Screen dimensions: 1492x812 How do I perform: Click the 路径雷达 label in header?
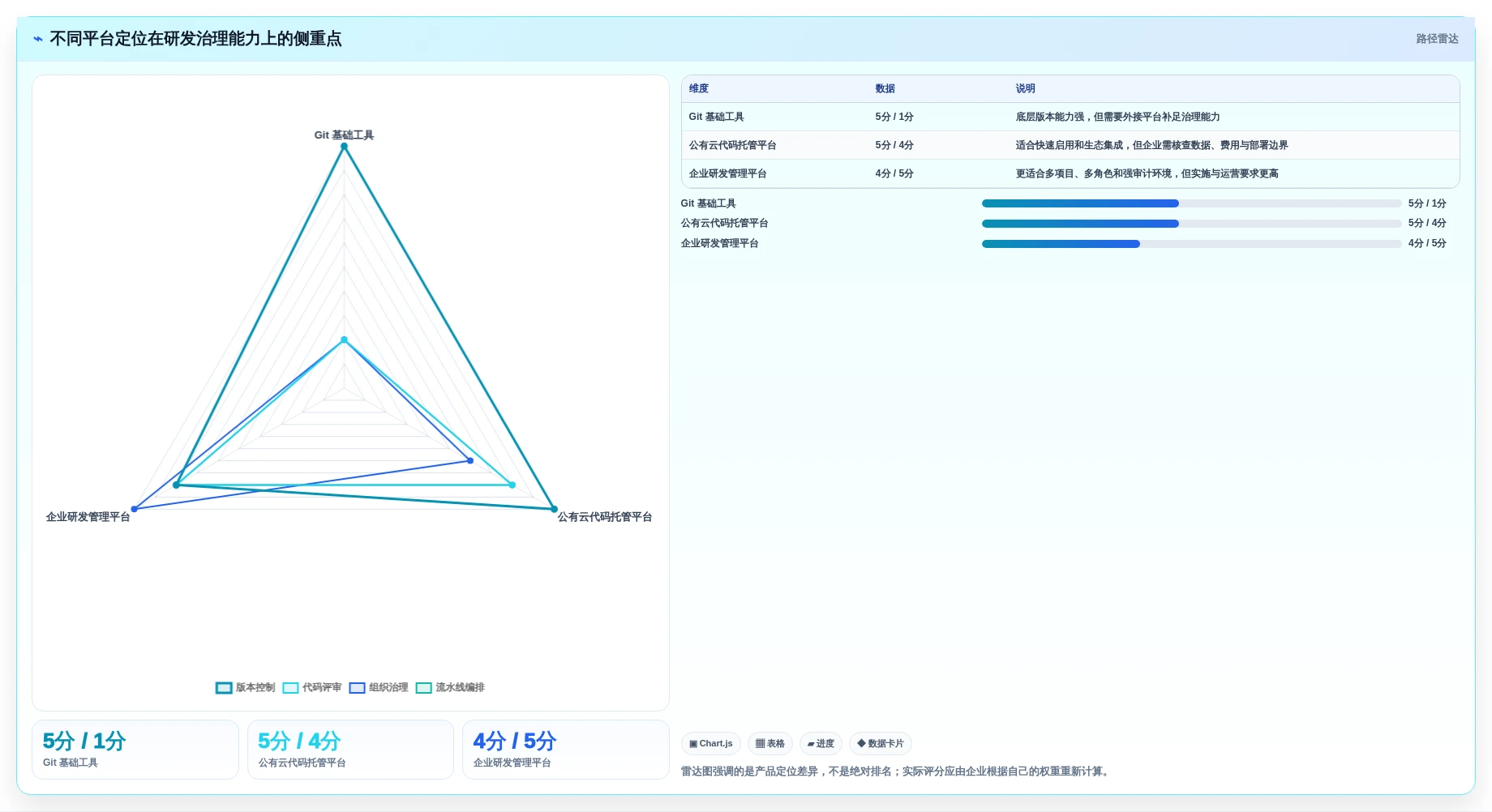[x=1437, y=39]
